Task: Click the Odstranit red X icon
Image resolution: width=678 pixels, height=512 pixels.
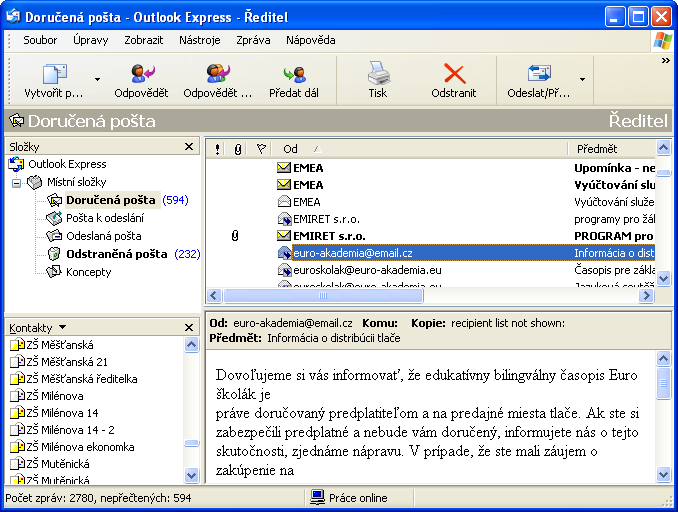Action: point(454,74)
